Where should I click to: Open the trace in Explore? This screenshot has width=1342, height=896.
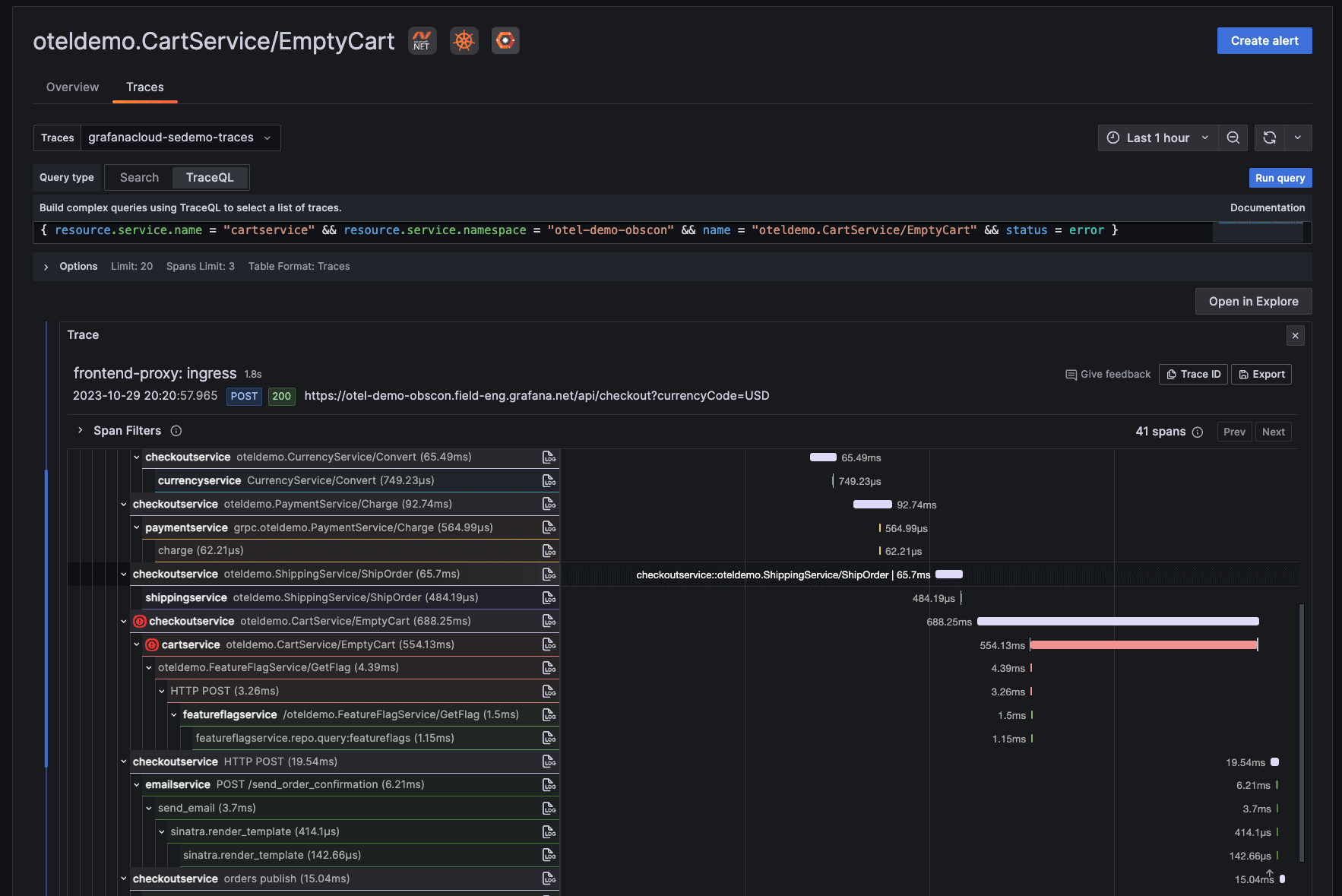click(1253, 301)
